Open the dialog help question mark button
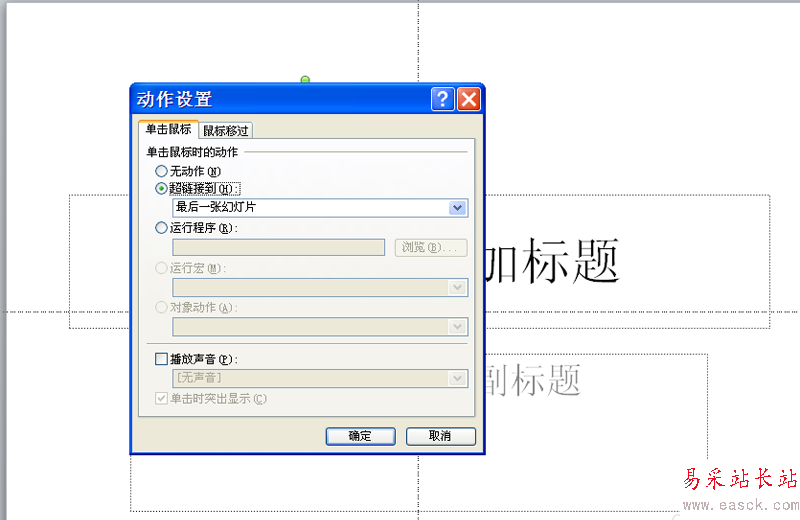 pos(442,99)
